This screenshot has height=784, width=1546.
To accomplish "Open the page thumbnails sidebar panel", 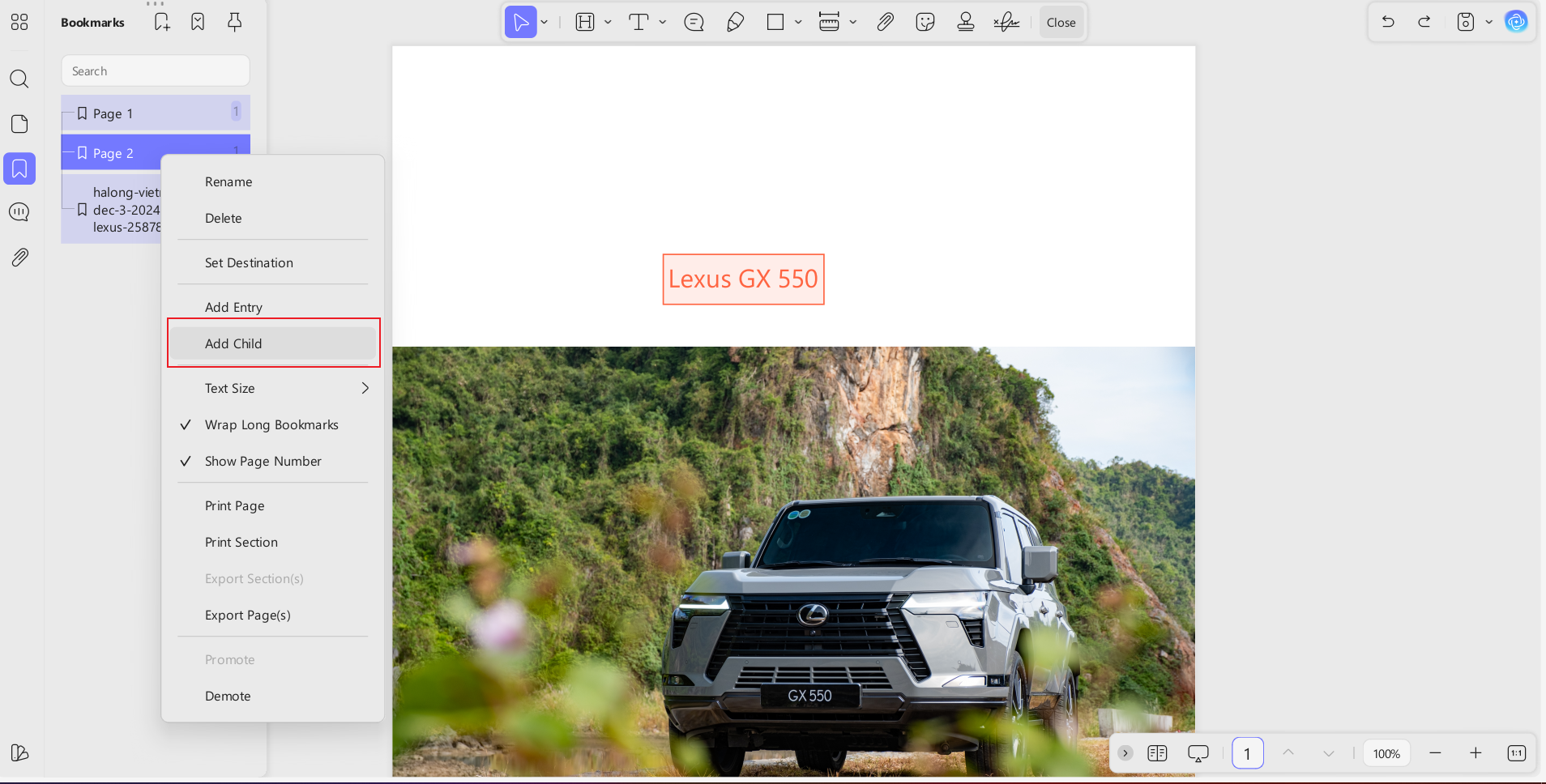I will click(19, 123).
